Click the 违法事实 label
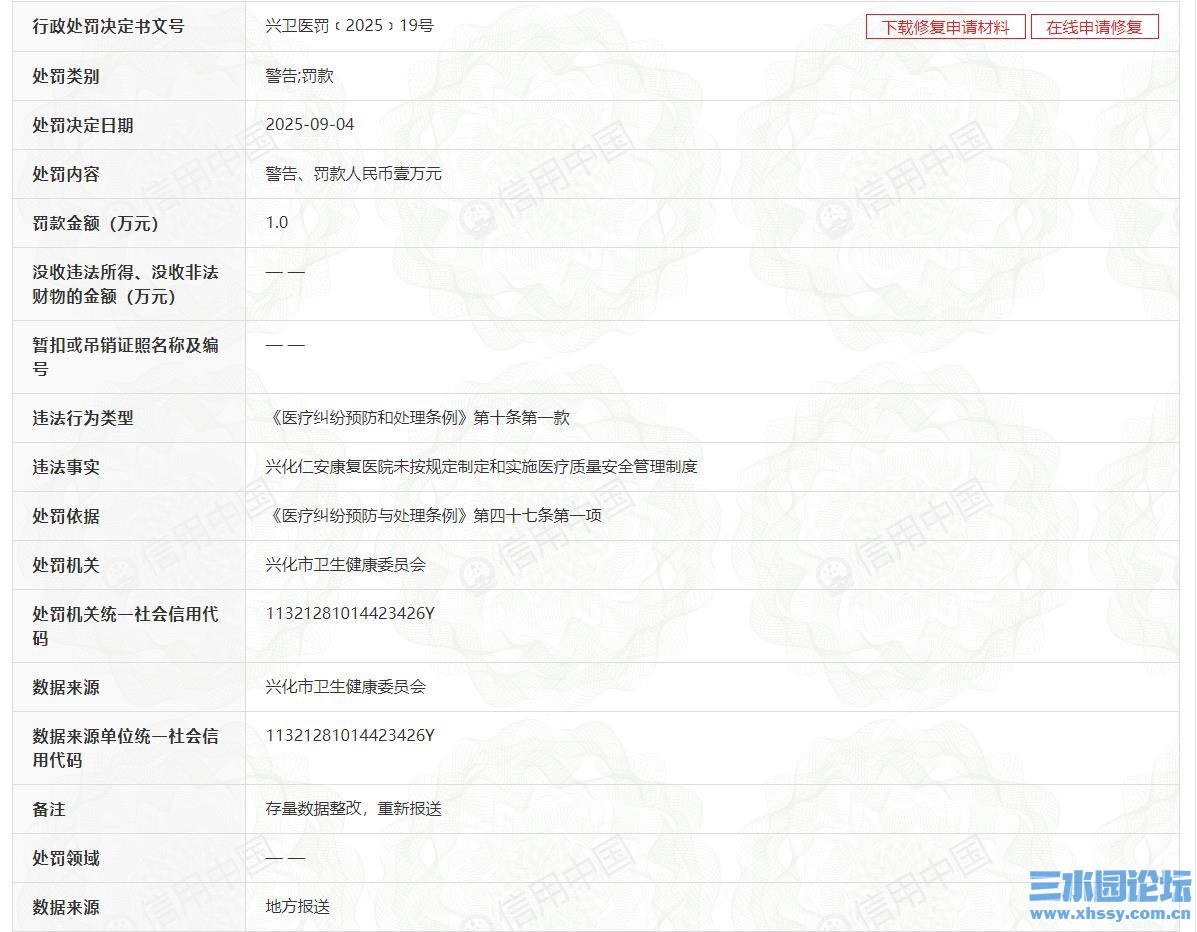1197x932 pixels. (x=66, y=467)
